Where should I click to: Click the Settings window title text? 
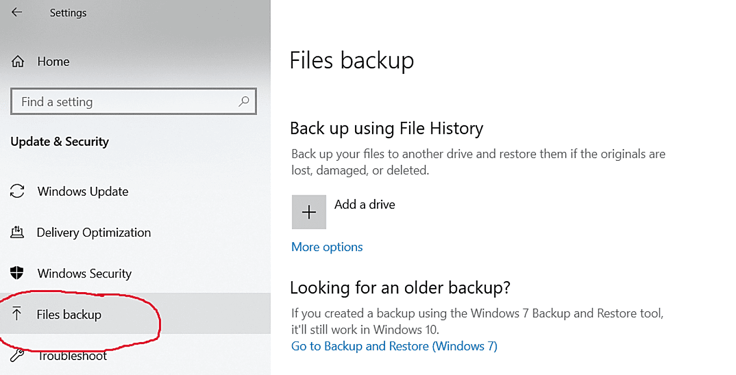(68, 13)
